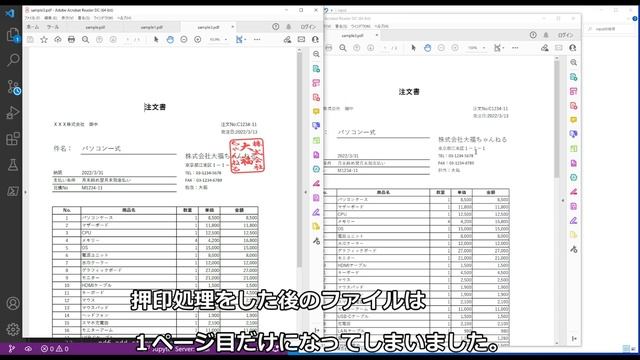Image resolution: width=640 pixels, height=360 pixels.
Task: Click the login button in right Acrobat window
Action: (565, 35)
